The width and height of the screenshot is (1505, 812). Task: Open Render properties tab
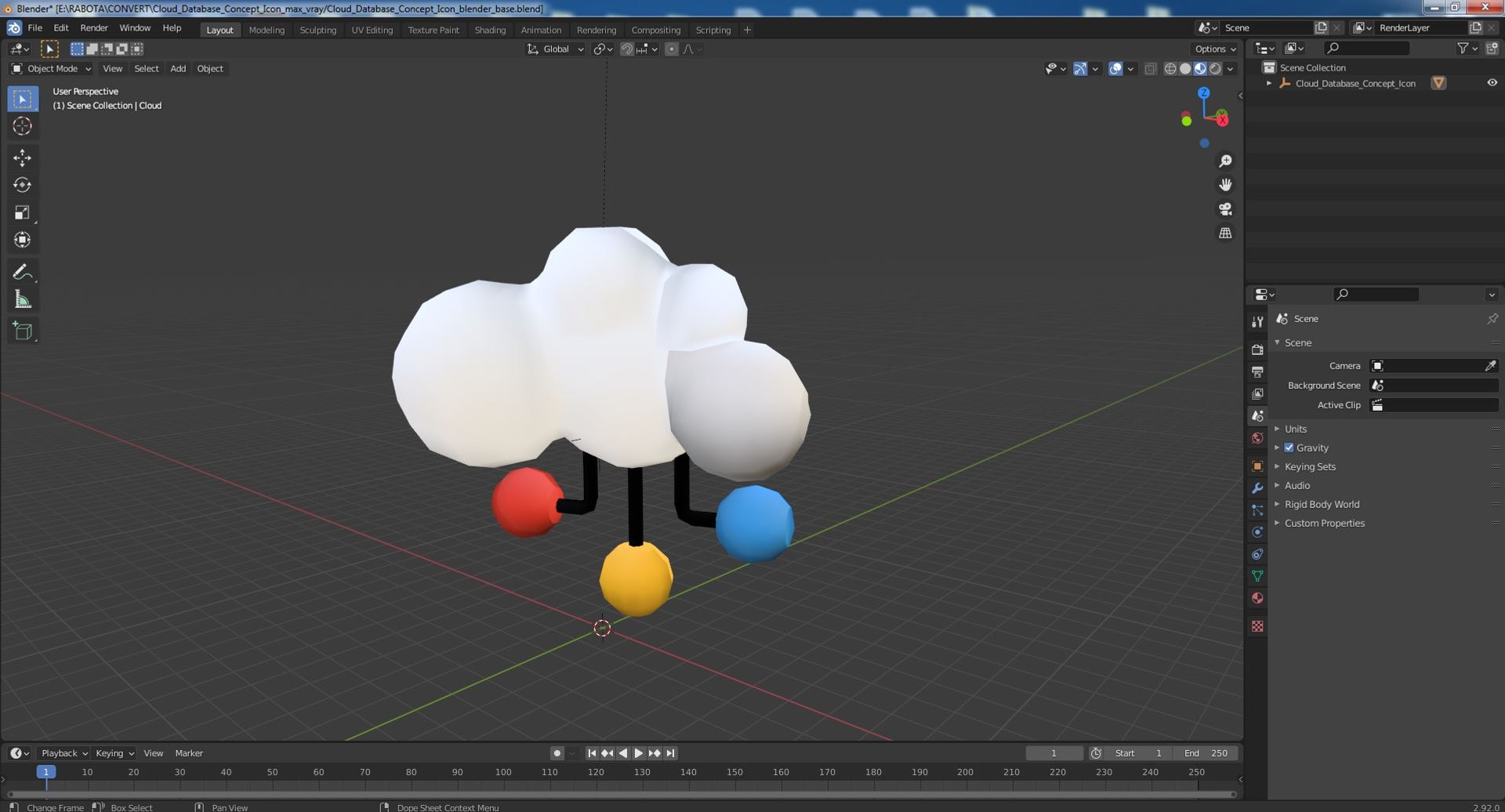pyautogui.click(x=1257, y=350)
